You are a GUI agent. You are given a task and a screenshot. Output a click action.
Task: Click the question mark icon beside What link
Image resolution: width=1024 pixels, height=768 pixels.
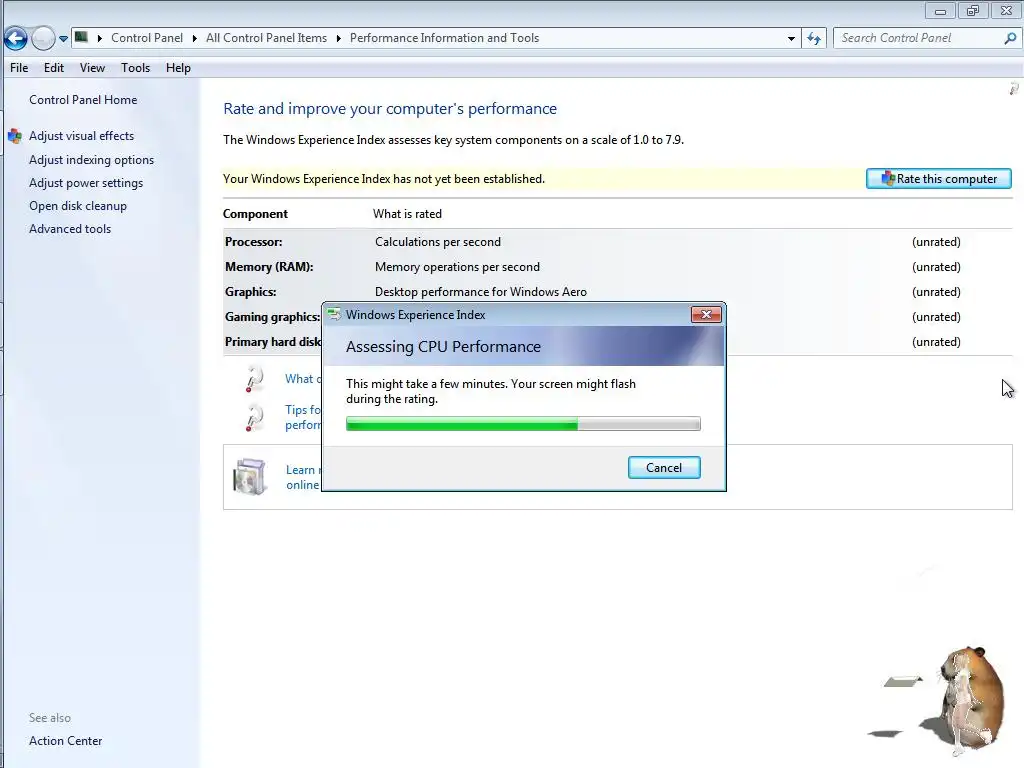(x=253, y=379)
